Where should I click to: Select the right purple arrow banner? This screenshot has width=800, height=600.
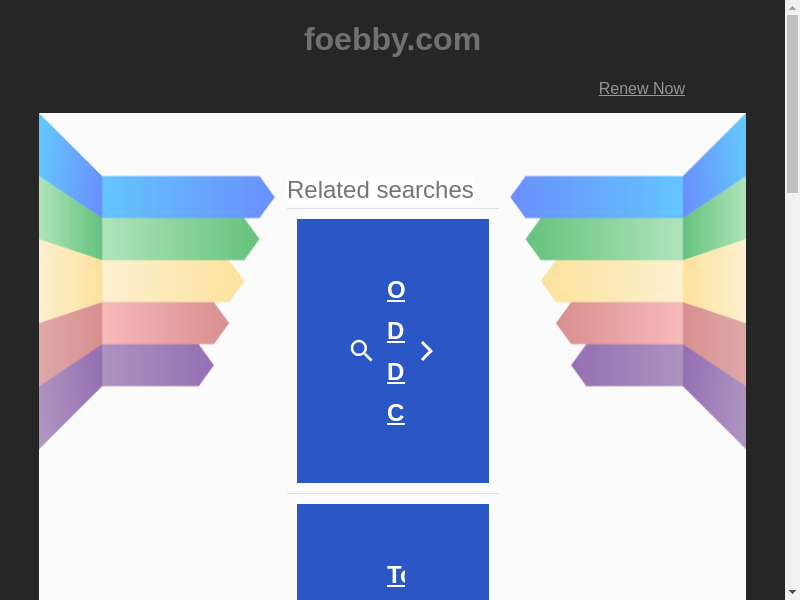tap(630, 365)
